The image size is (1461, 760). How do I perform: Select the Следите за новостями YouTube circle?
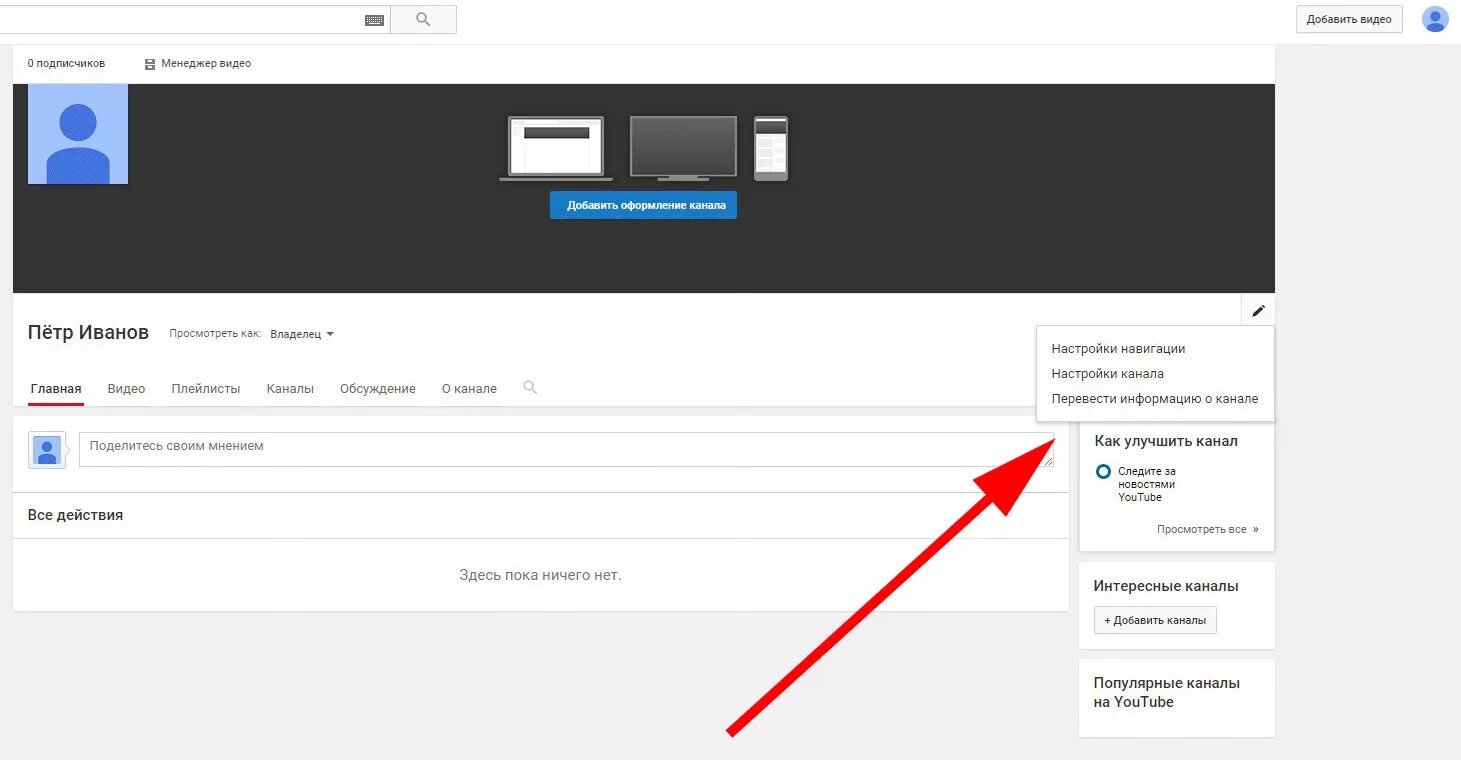coord(1103,471)
